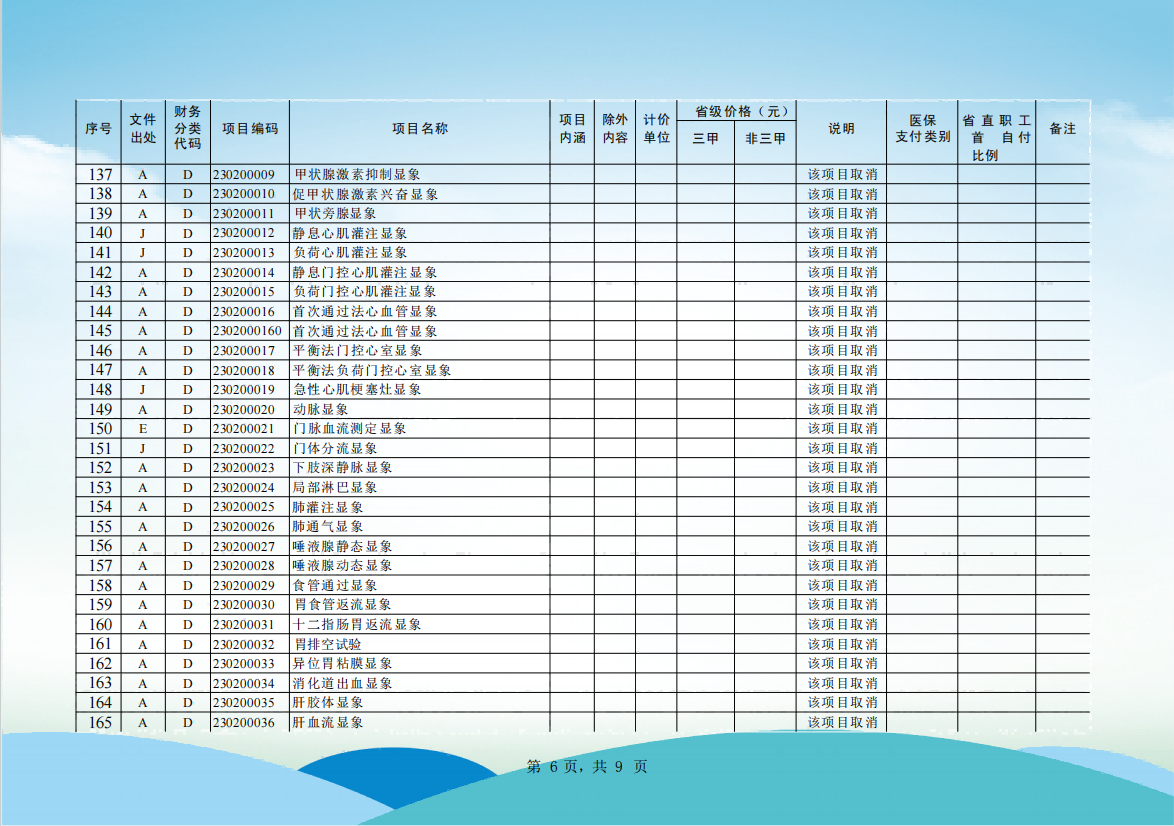Select item name 动脉显象
The width and height of the screenshot is (1174, 826).
(320, 410)
